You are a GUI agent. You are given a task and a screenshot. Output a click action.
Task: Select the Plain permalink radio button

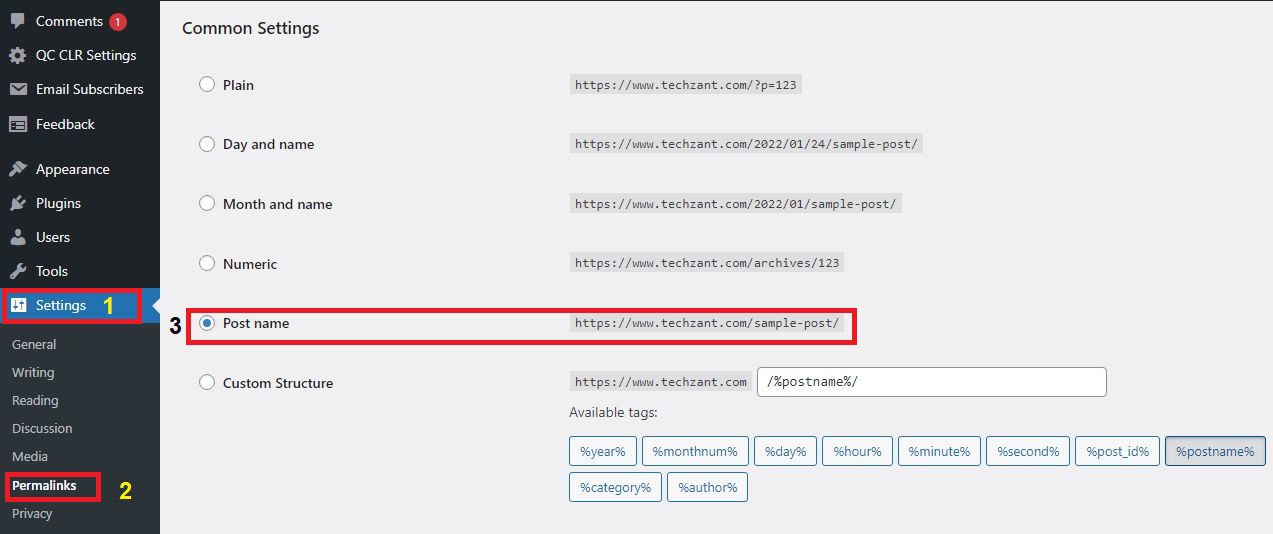point(207,85)
